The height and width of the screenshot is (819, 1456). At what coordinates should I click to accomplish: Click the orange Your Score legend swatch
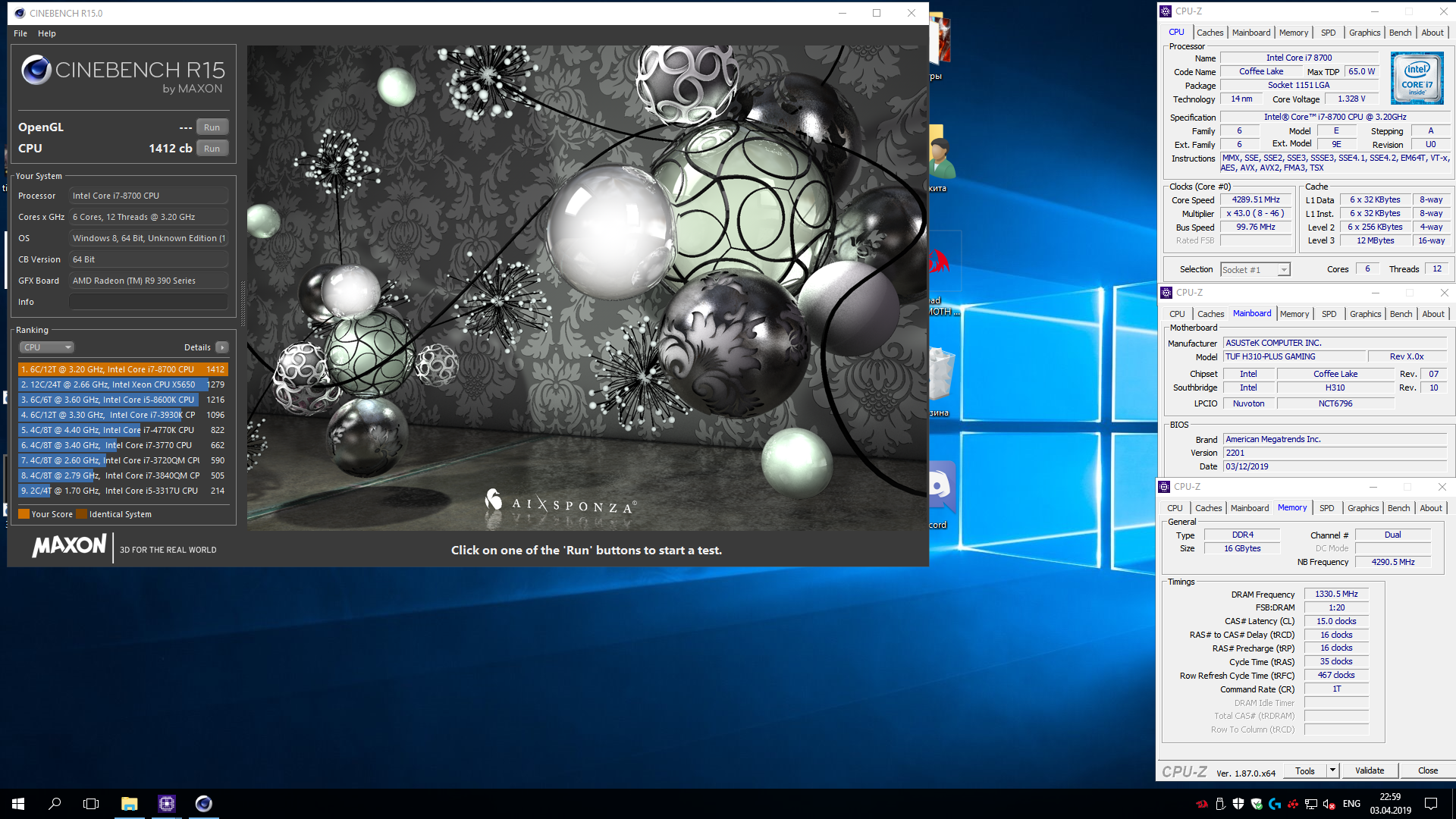pos(24,514)
